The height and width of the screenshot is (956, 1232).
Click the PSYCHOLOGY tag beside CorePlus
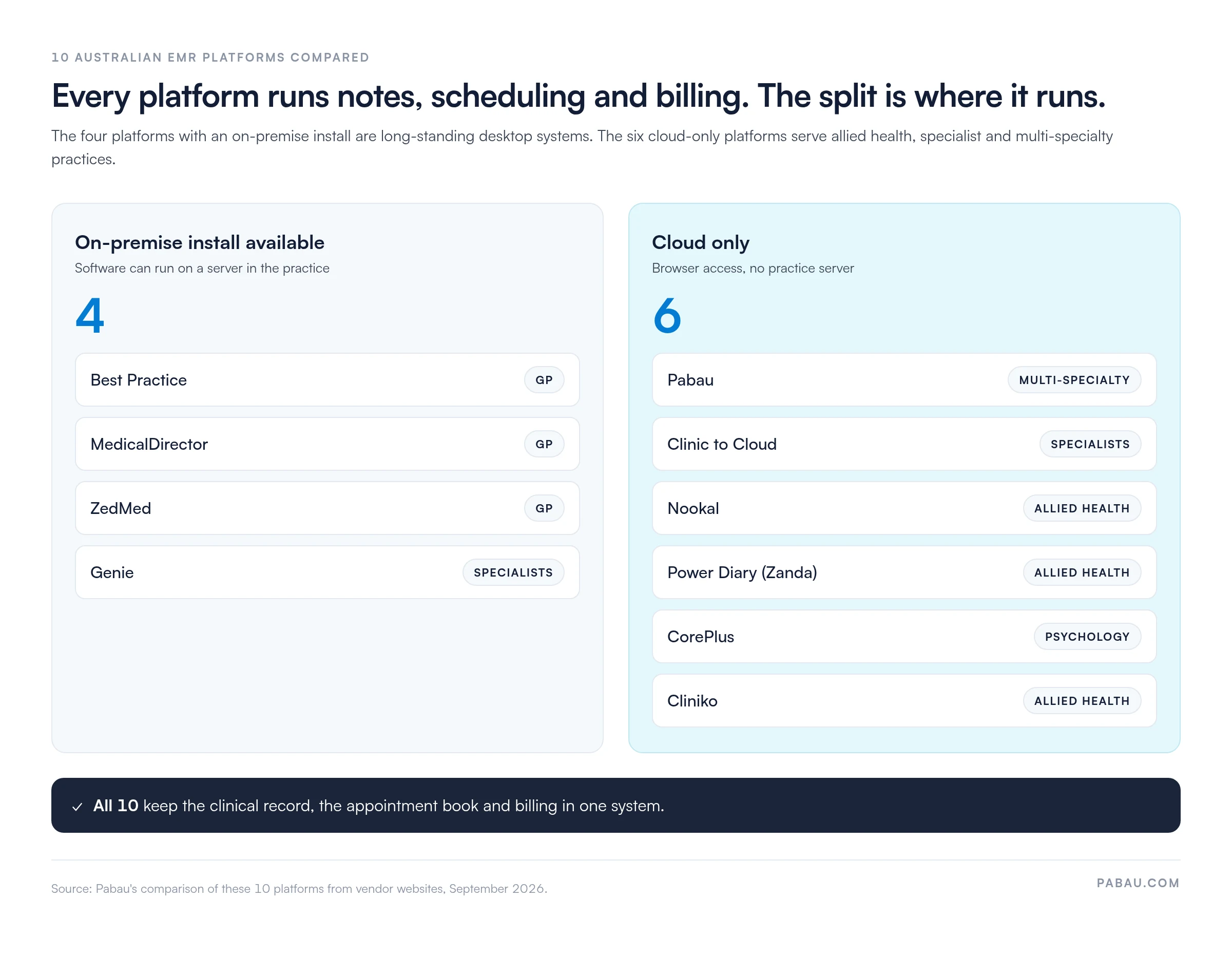[1087, 637]
